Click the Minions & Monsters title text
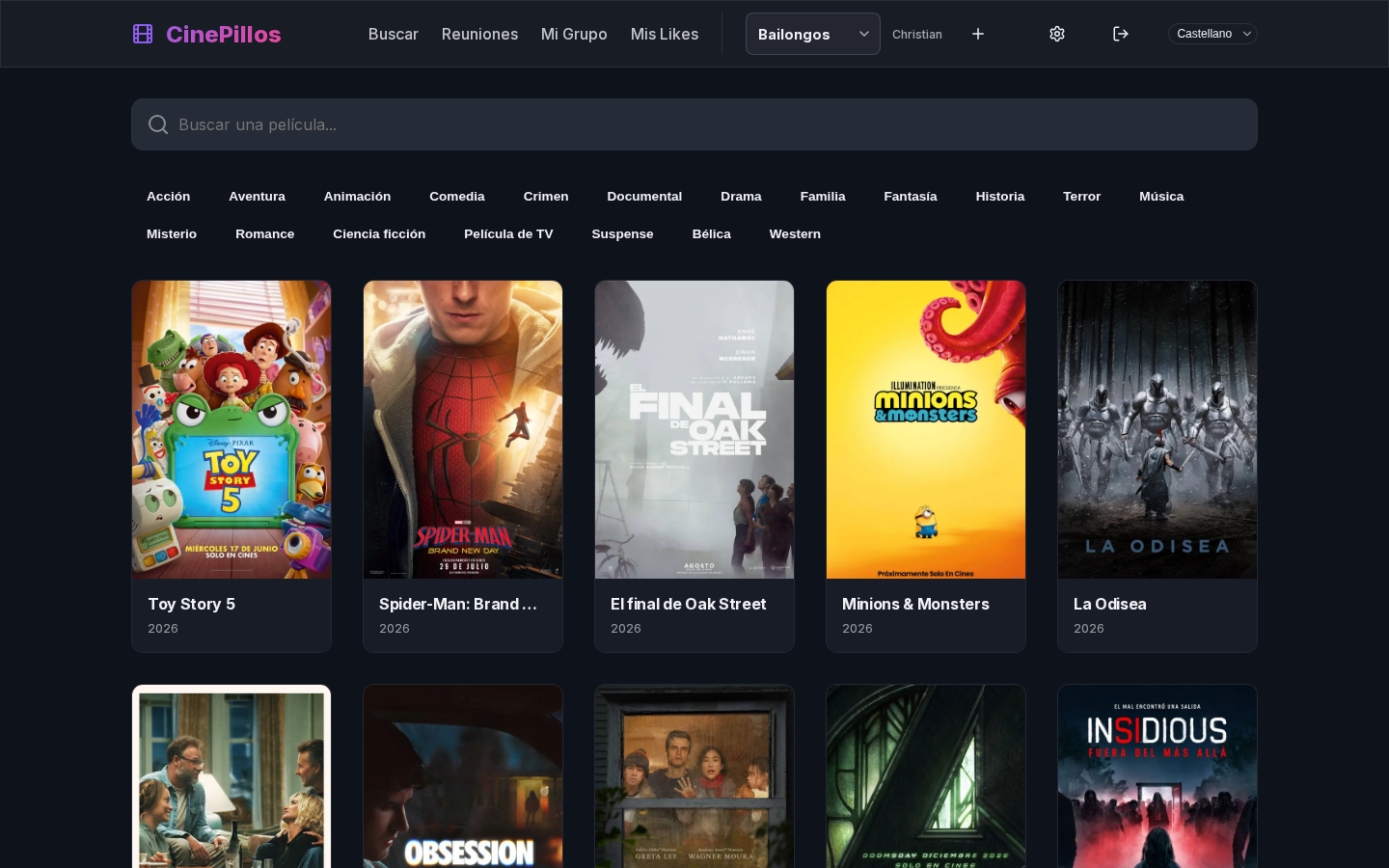The image size is (1389, 868). tap(915, 604)
